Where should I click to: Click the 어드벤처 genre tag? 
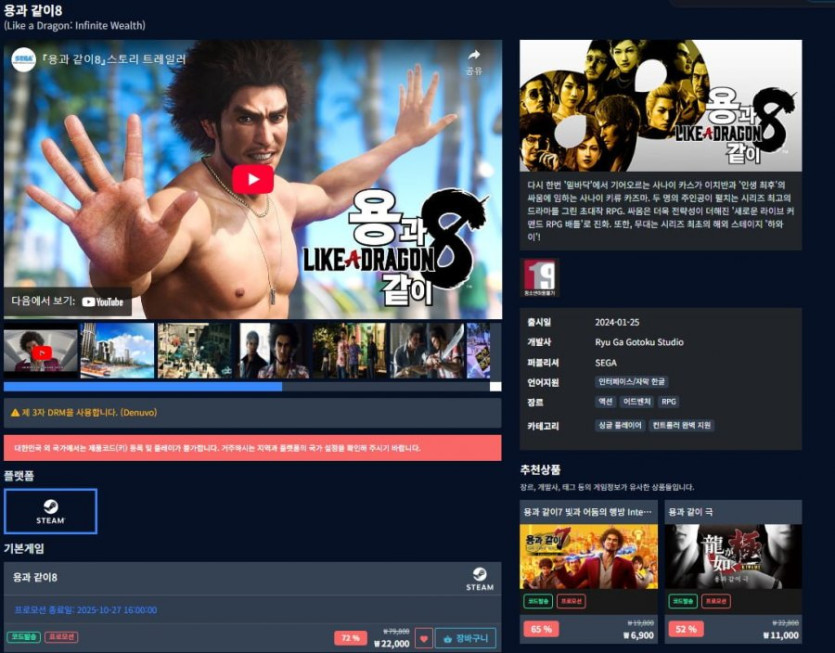[637, 402]
